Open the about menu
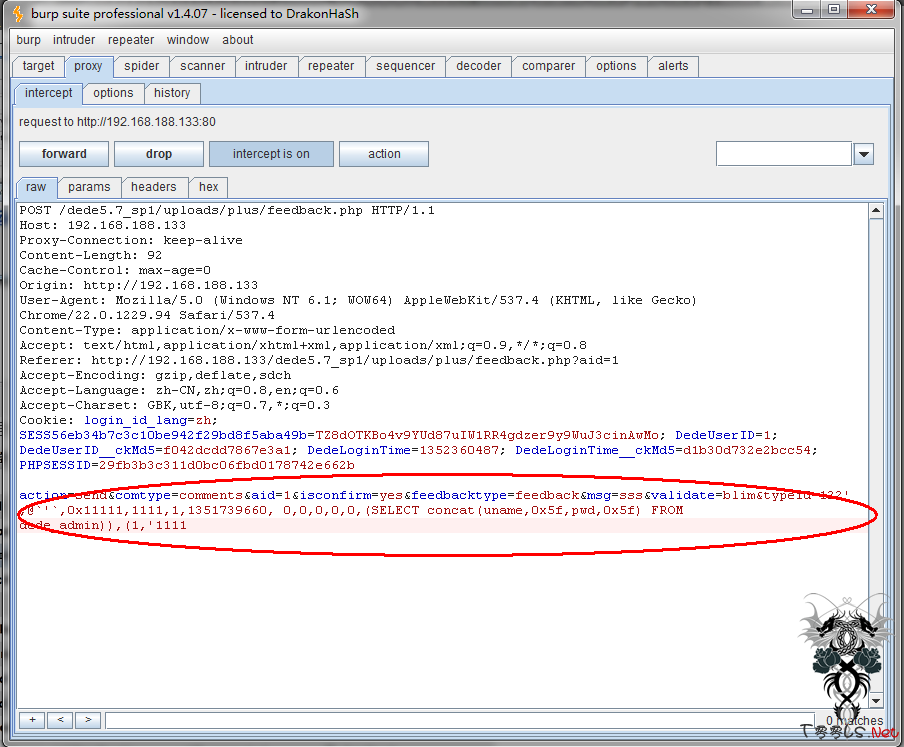This screenshot has width=904, height=747. pyautogui.click(x=238, y=40)
